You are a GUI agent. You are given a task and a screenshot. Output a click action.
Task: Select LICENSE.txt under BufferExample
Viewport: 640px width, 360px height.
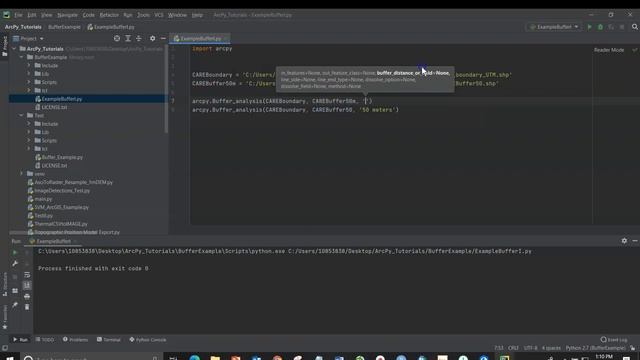coord(54,107)
